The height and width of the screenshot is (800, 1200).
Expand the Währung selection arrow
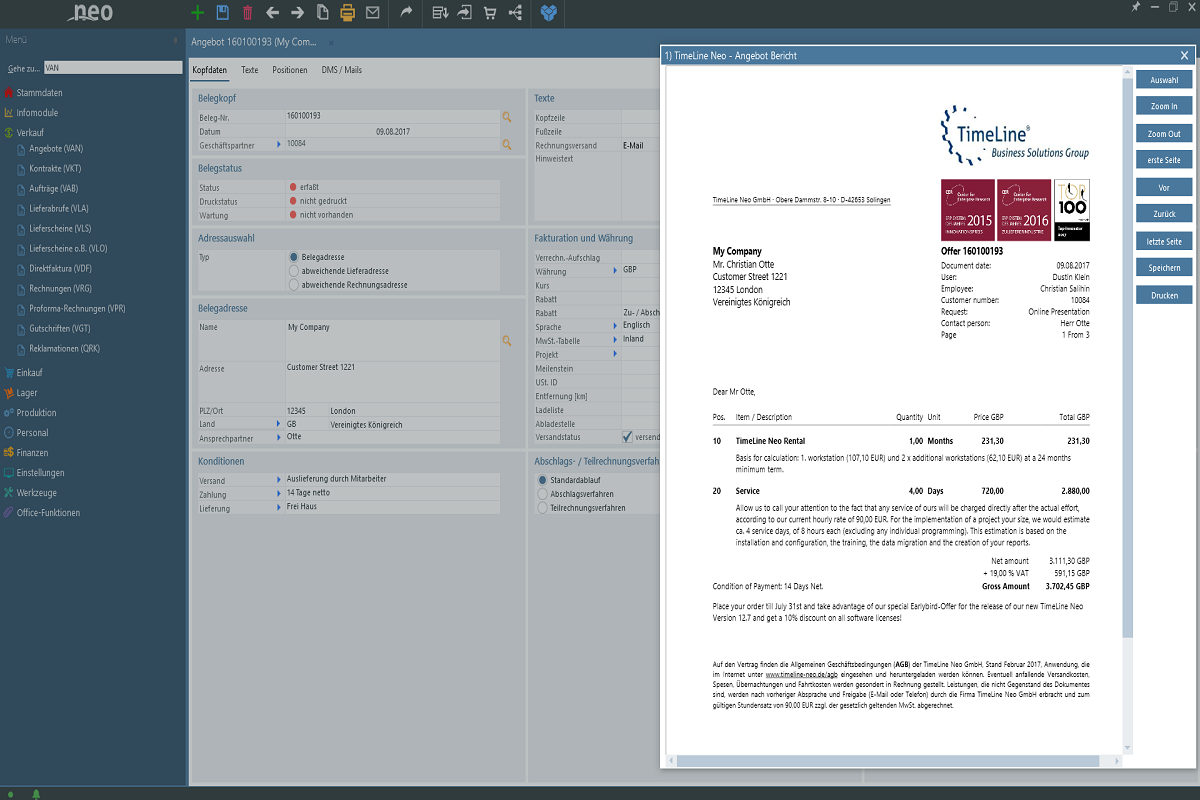click(615, 271)
